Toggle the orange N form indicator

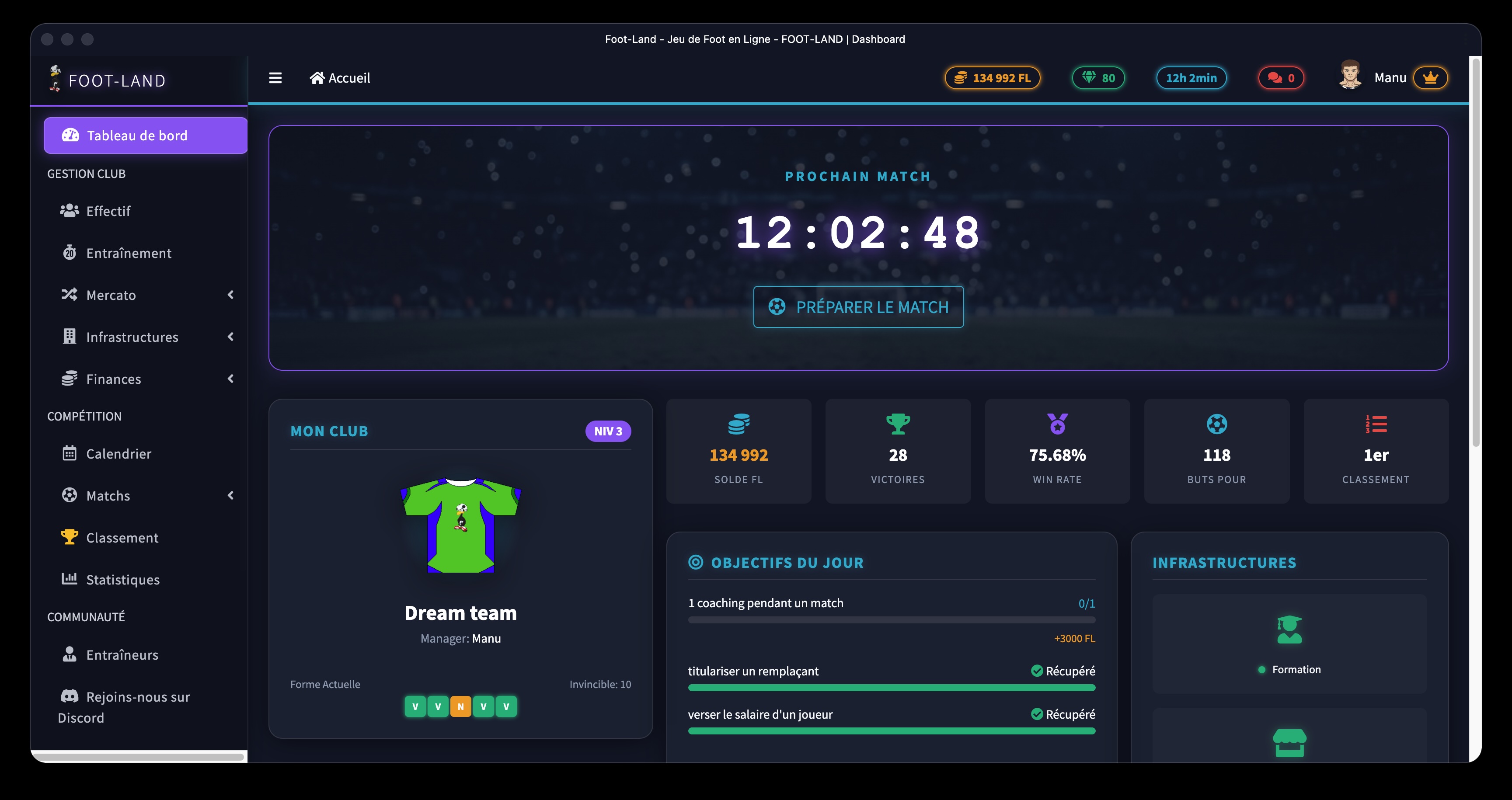pos(460,706)
